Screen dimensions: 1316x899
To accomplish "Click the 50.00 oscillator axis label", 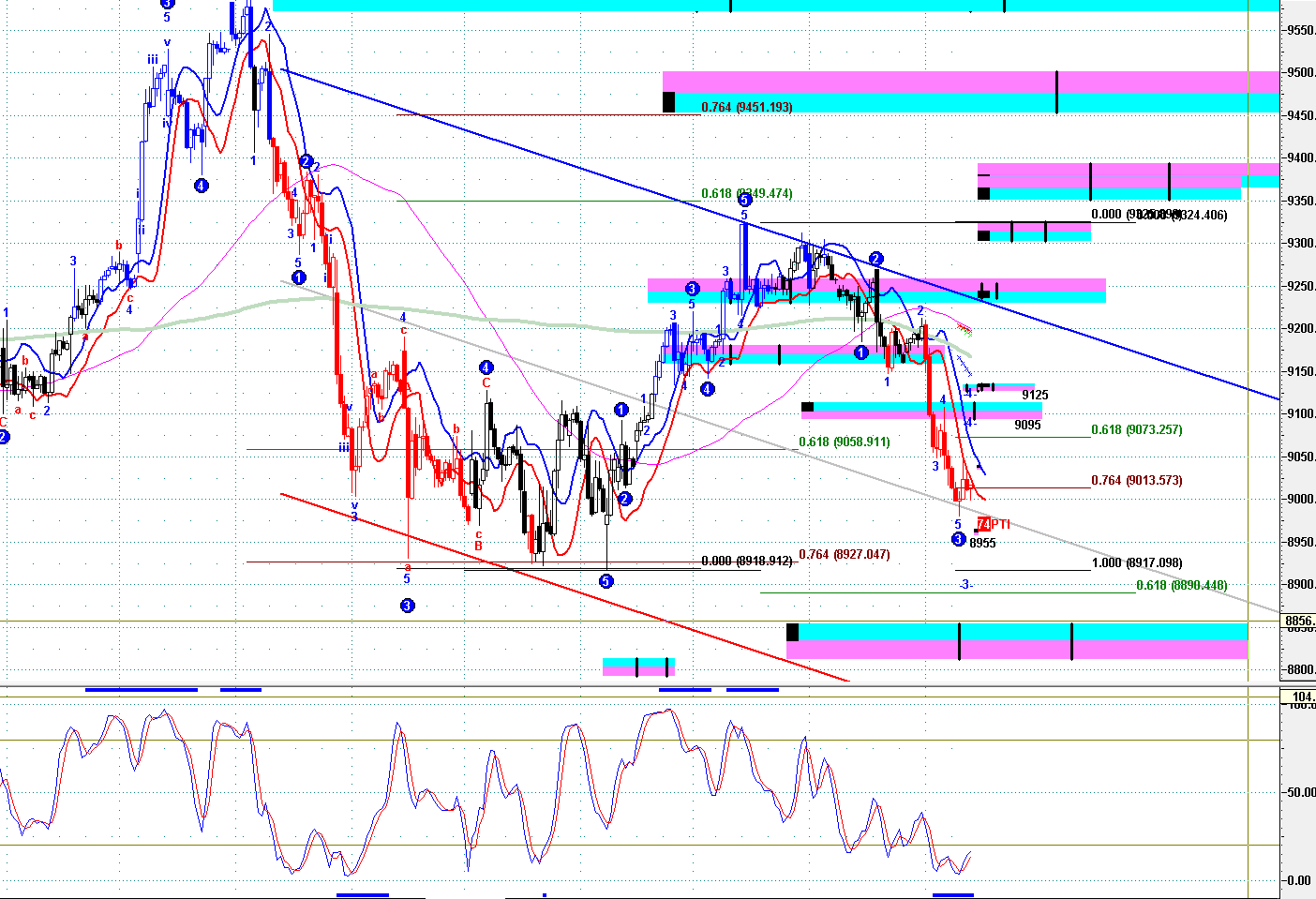I will click(x=1300, y=792).
